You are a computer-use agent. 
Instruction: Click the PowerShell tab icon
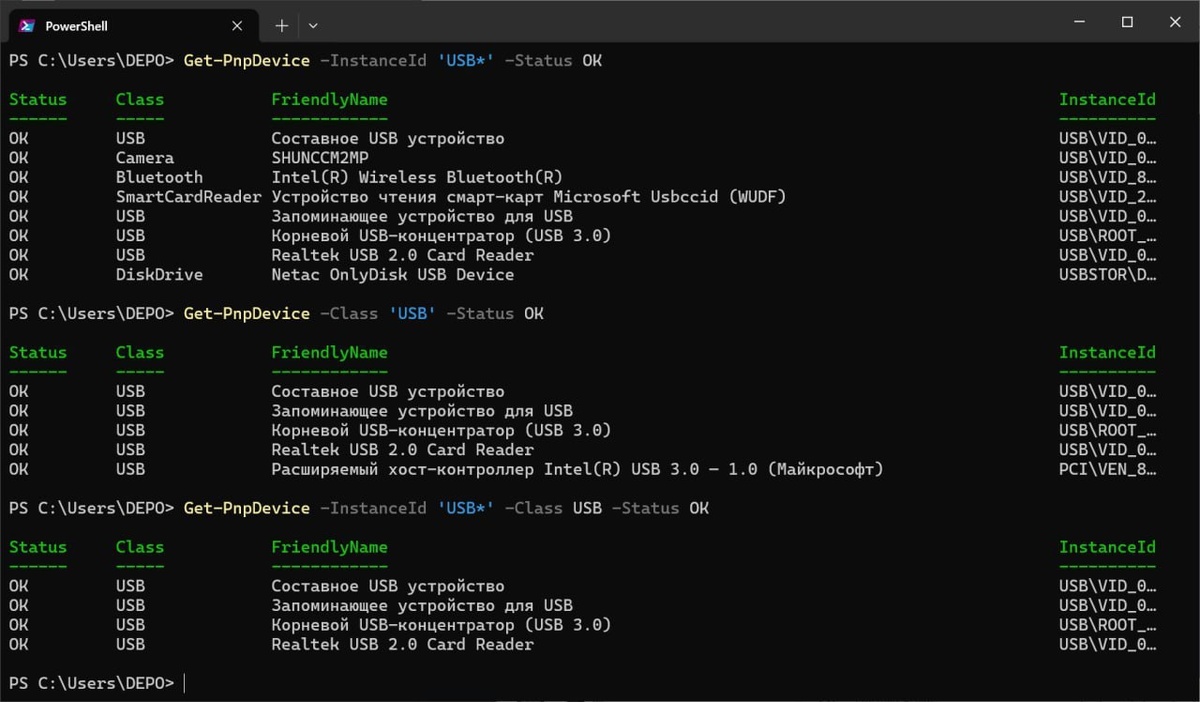click(x=28, y=25)
